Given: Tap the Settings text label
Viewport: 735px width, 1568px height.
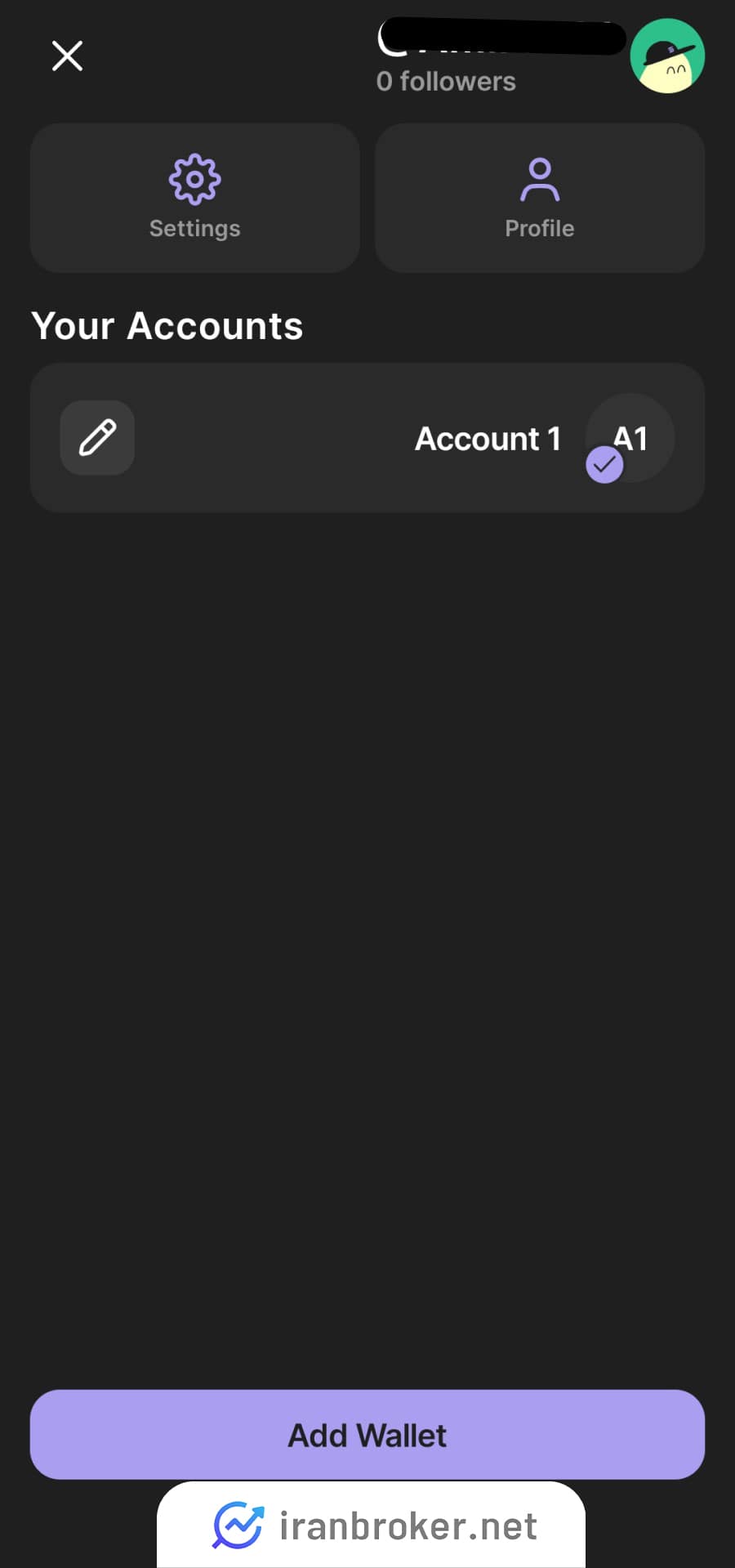Looking at the screenshot, I should 195,229.
